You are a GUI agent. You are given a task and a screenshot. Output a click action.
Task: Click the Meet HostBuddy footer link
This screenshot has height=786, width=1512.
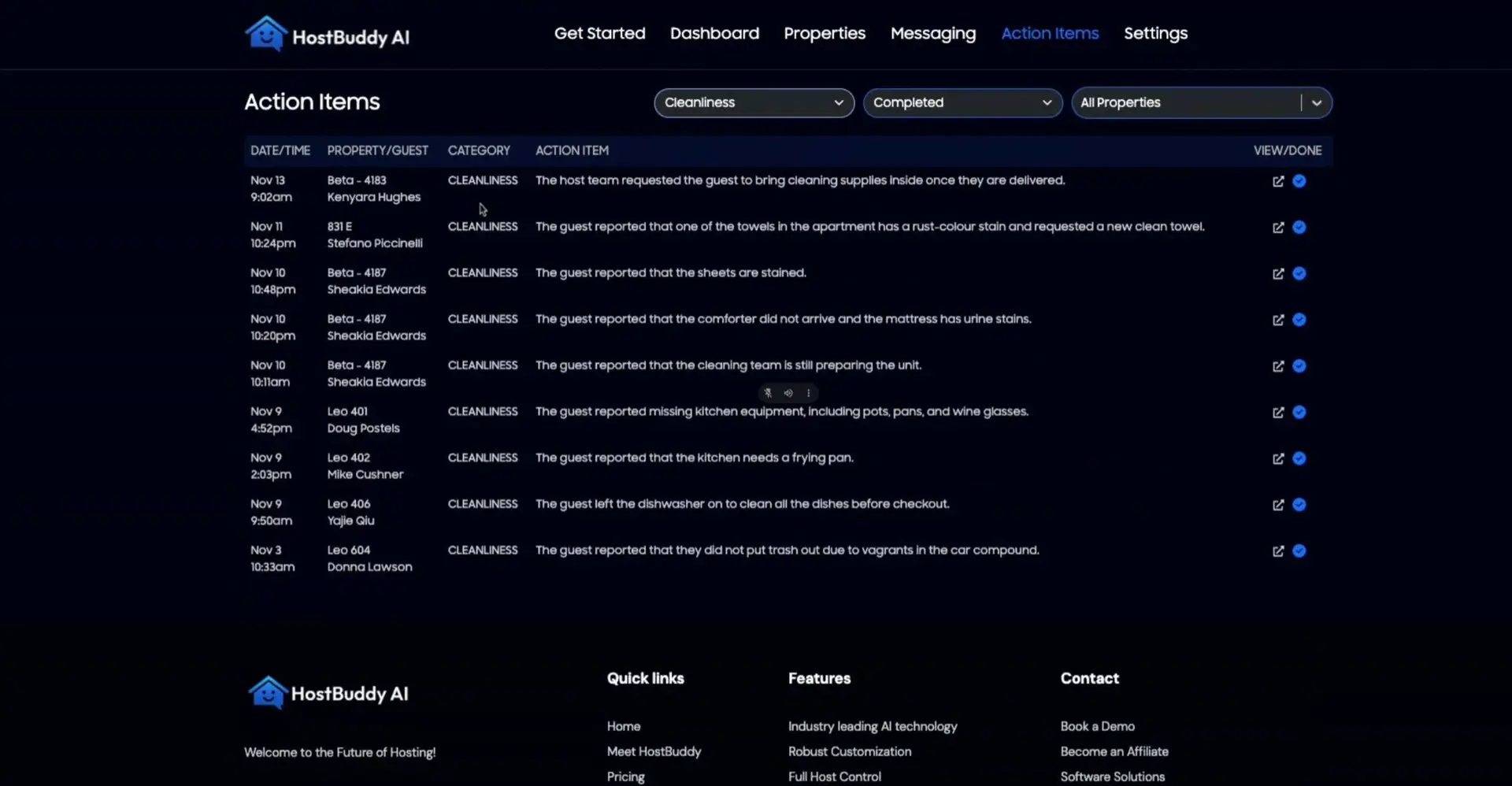pos(654,751)
